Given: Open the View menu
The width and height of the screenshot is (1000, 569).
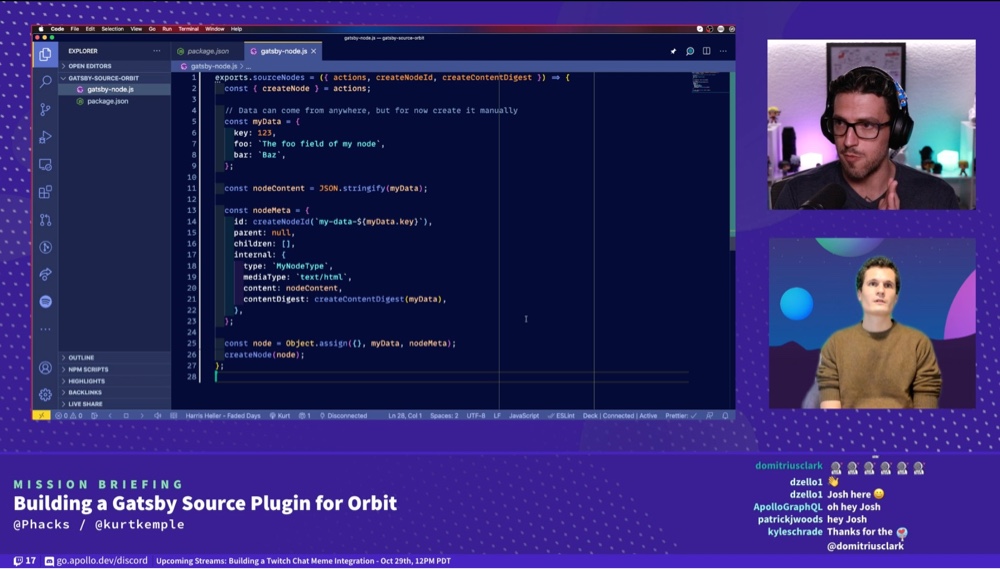Looking at the screenshot, I should coord(136,29).
